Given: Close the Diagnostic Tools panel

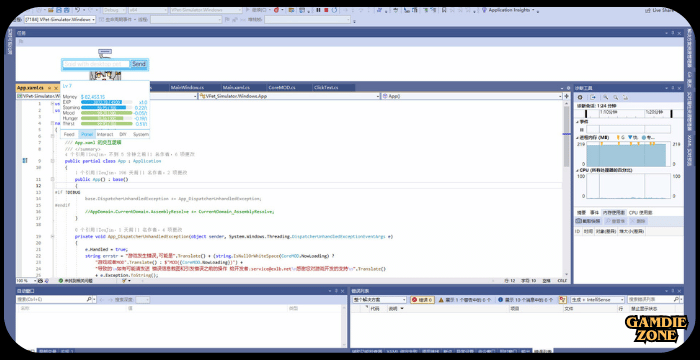Looking at the screenshot, I should (x=679, y=88).
